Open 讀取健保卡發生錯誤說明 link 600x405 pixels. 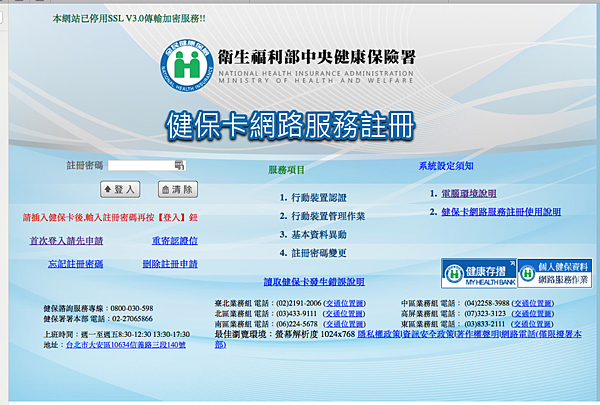click(x=314, y=282)
